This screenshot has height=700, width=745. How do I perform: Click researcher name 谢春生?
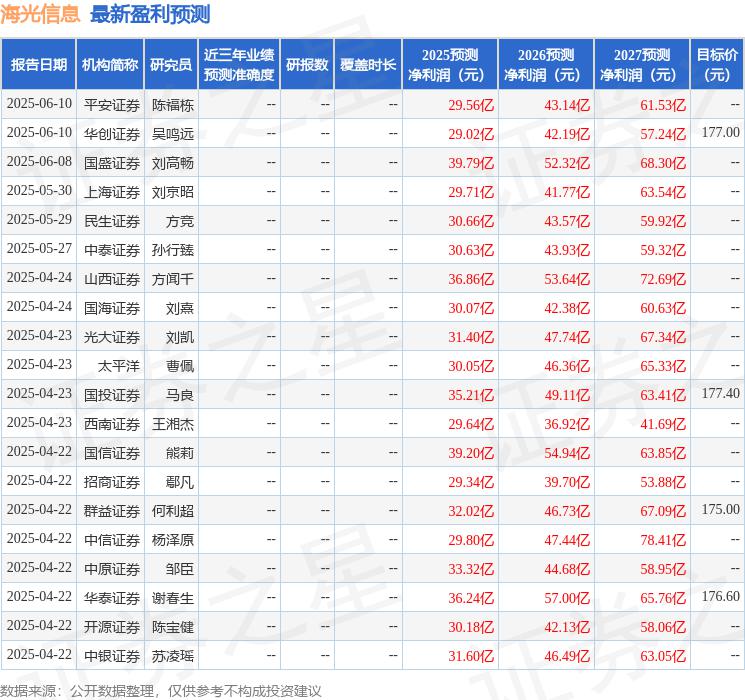(173, 598)
